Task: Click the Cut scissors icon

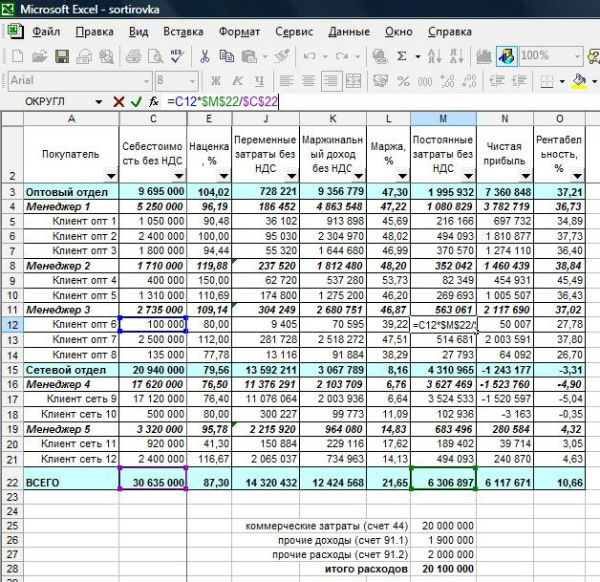Action: [x=204, y=56]
